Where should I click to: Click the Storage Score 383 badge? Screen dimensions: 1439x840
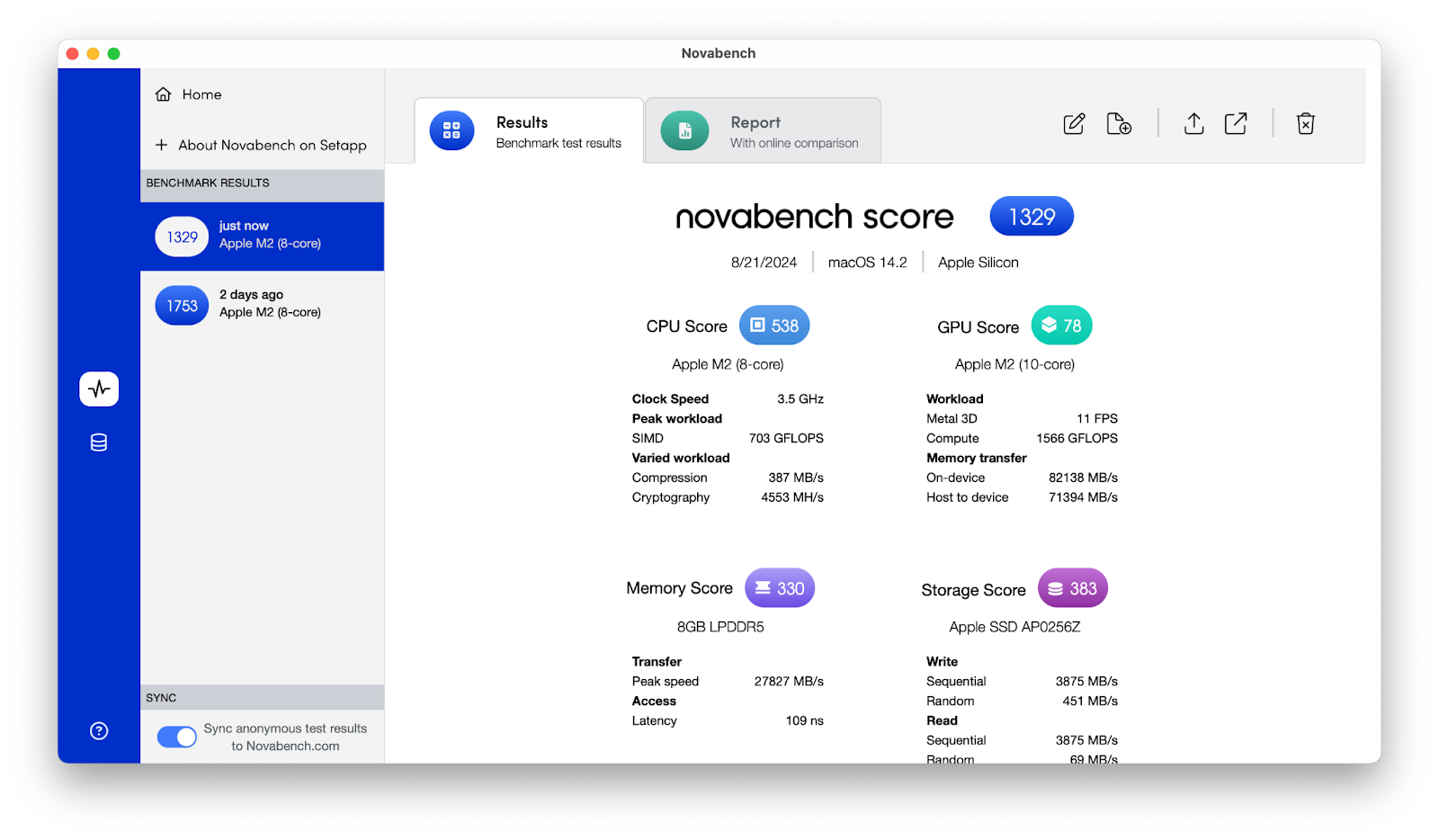coord(1072,589)
